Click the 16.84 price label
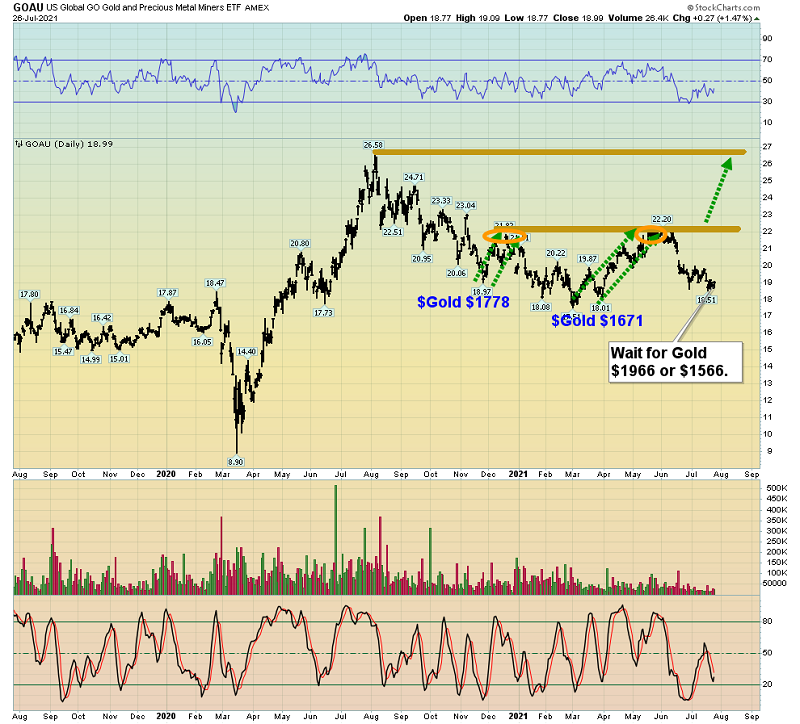This screenshot has width=800, height=724. pos(69,310)
